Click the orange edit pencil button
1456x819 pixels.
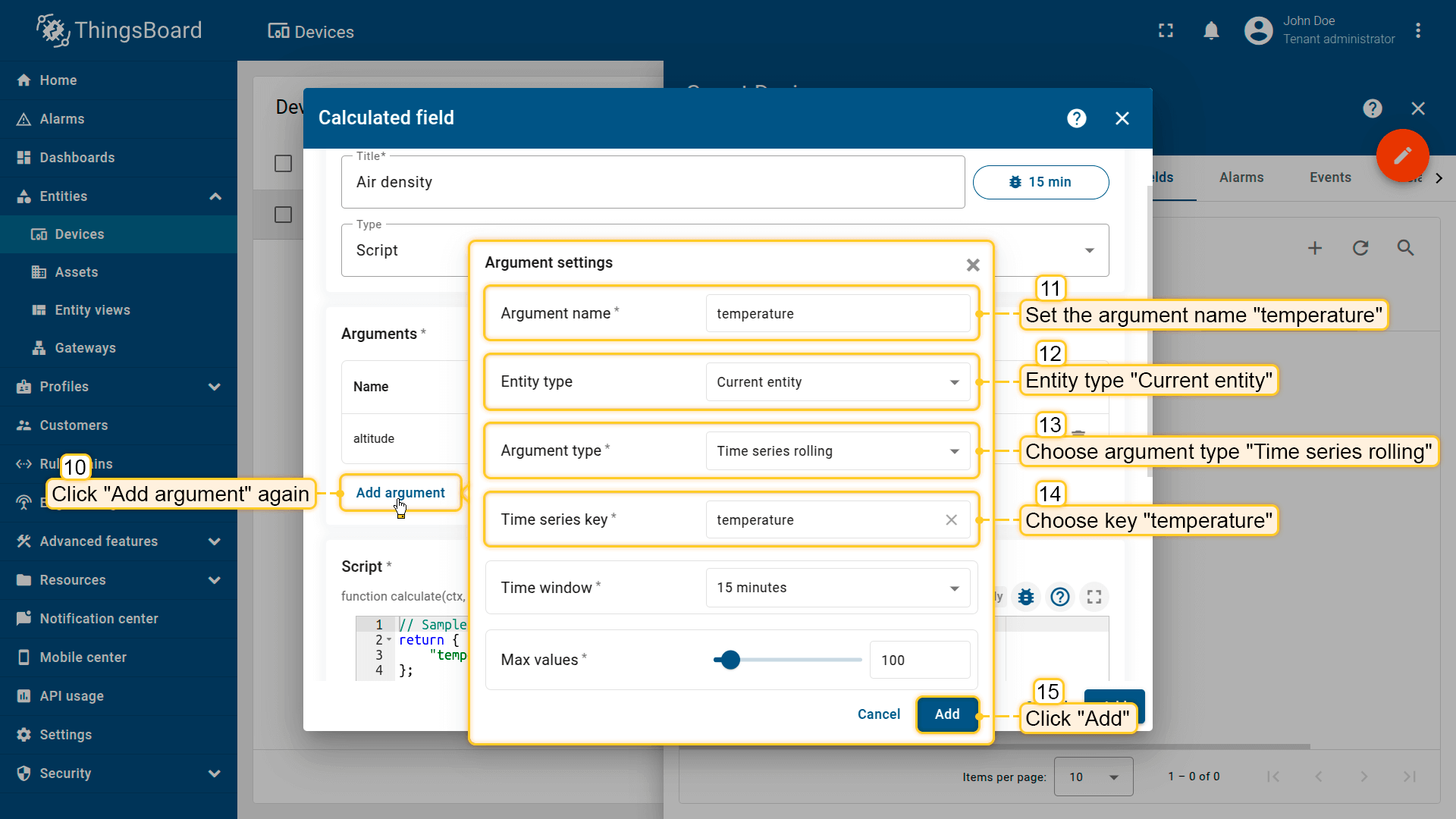pos(1402,155)
